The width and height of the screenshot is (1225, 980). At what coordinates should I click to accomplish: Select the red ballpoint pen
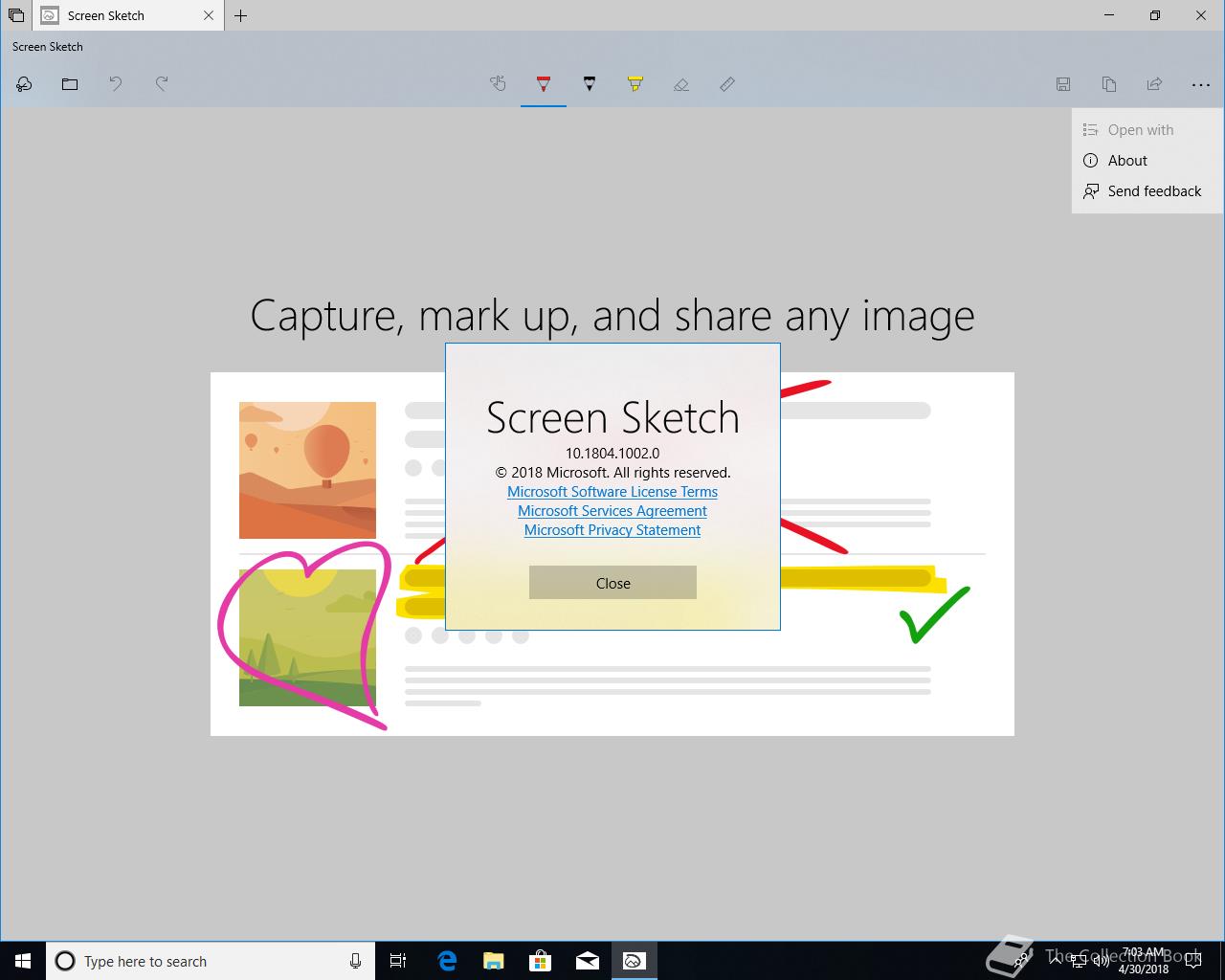tap(544, 84)
